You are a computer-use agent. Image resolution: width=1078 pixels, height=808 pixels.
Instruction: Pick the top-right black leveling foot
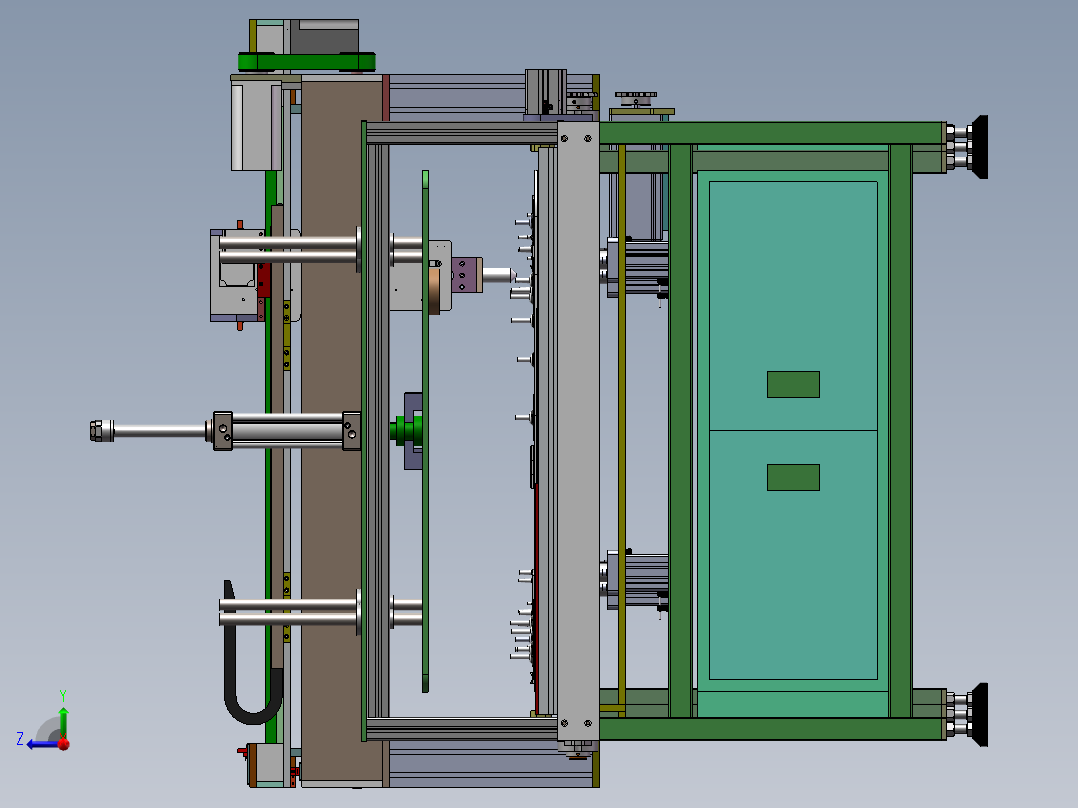[979, 147]
